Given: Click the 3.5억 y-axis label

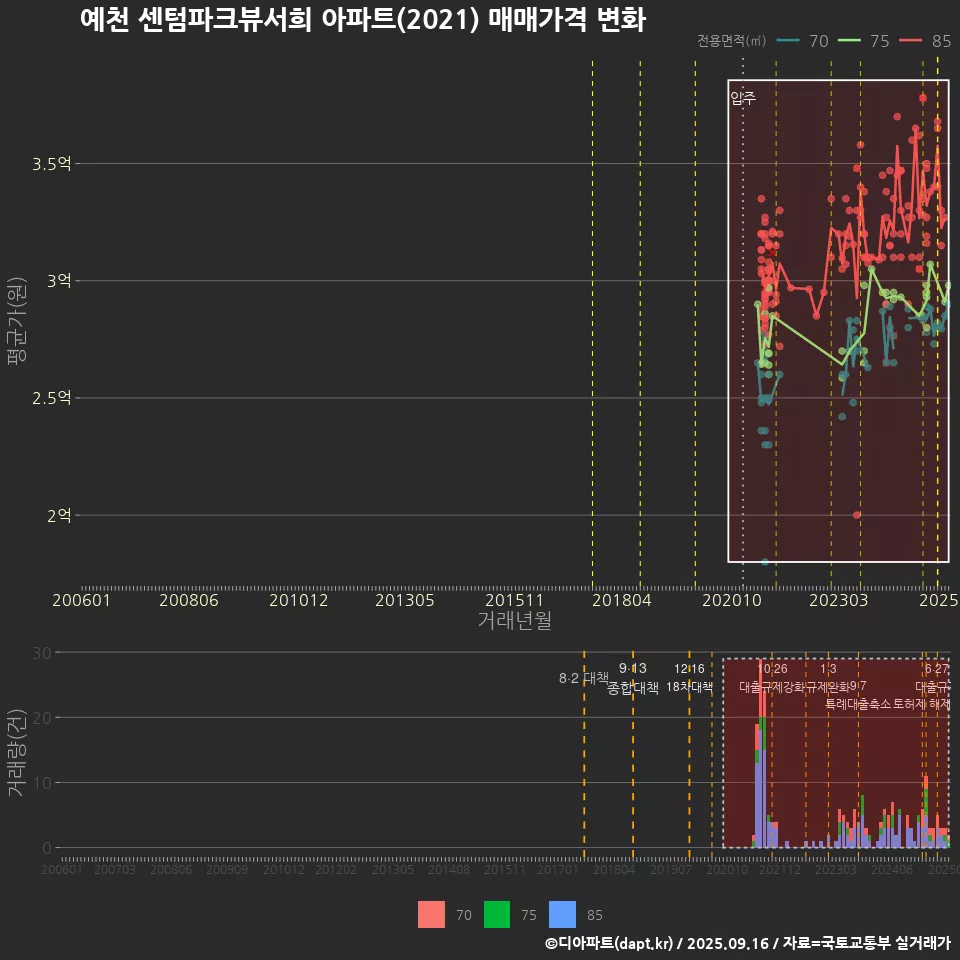Looking at the screenshot, I should pyautogui.click(x=51, y=163).
